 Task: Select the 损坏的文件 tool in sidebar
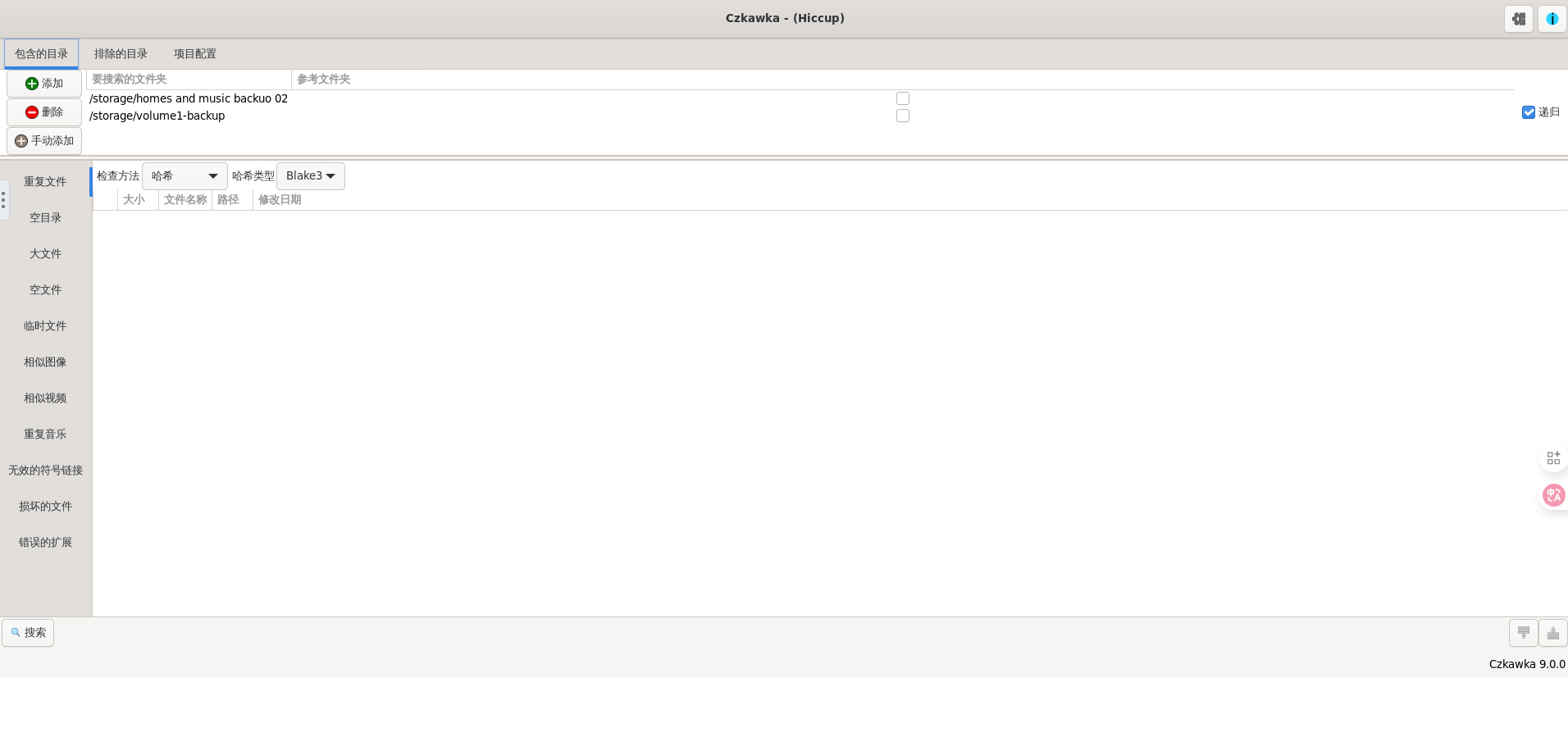(45, 507)
